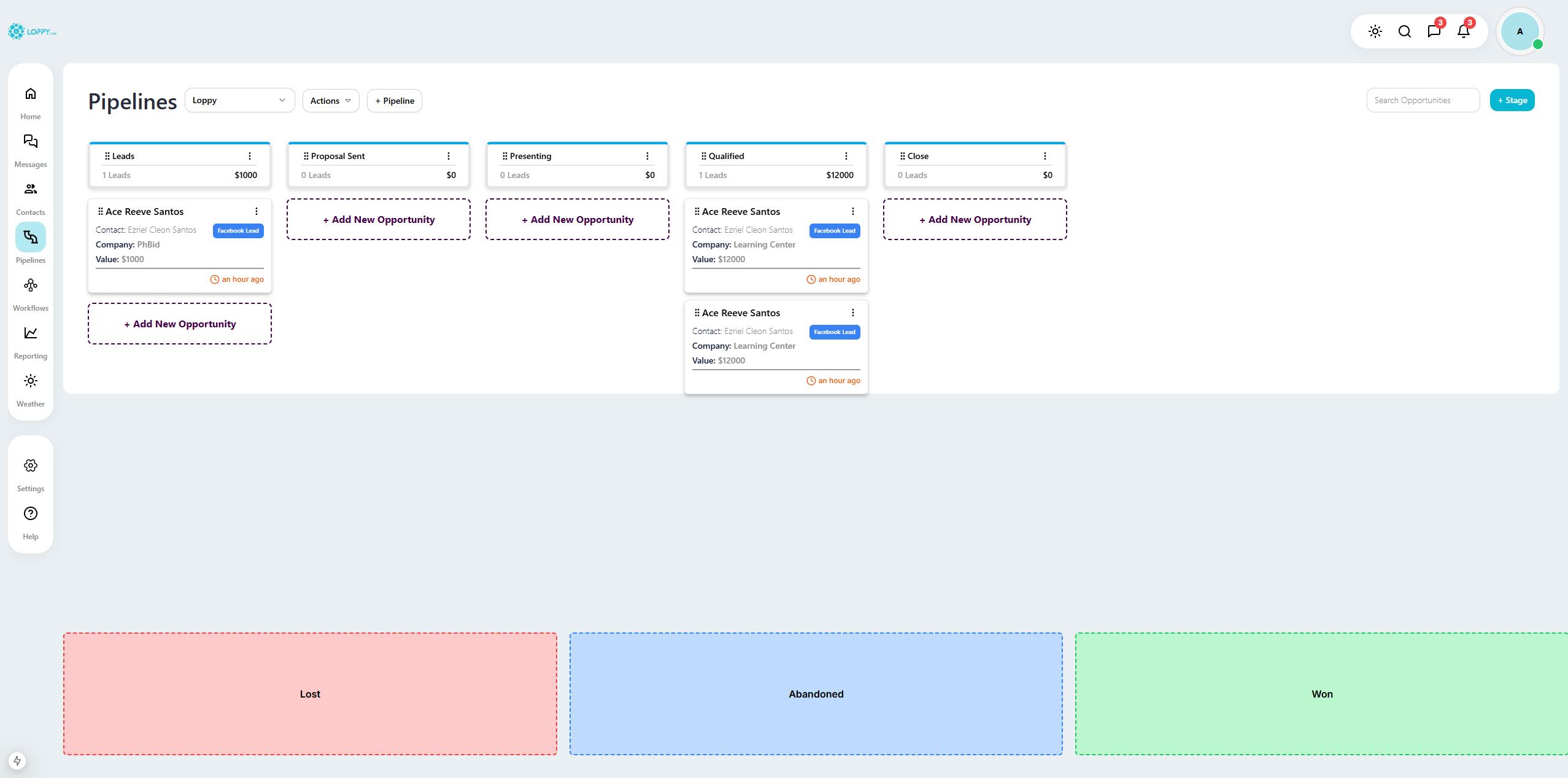Click the + Pipeline button
The image size is (1568, 778).
pos(395,101)
